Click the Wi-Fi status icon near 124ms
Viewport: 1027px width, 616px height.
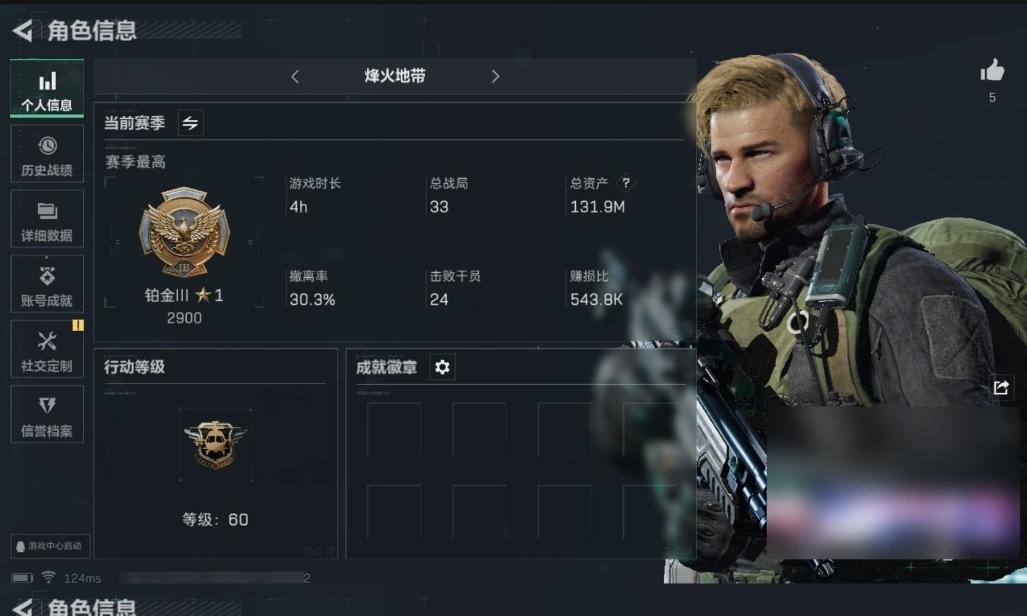click(x=48, y=577)
